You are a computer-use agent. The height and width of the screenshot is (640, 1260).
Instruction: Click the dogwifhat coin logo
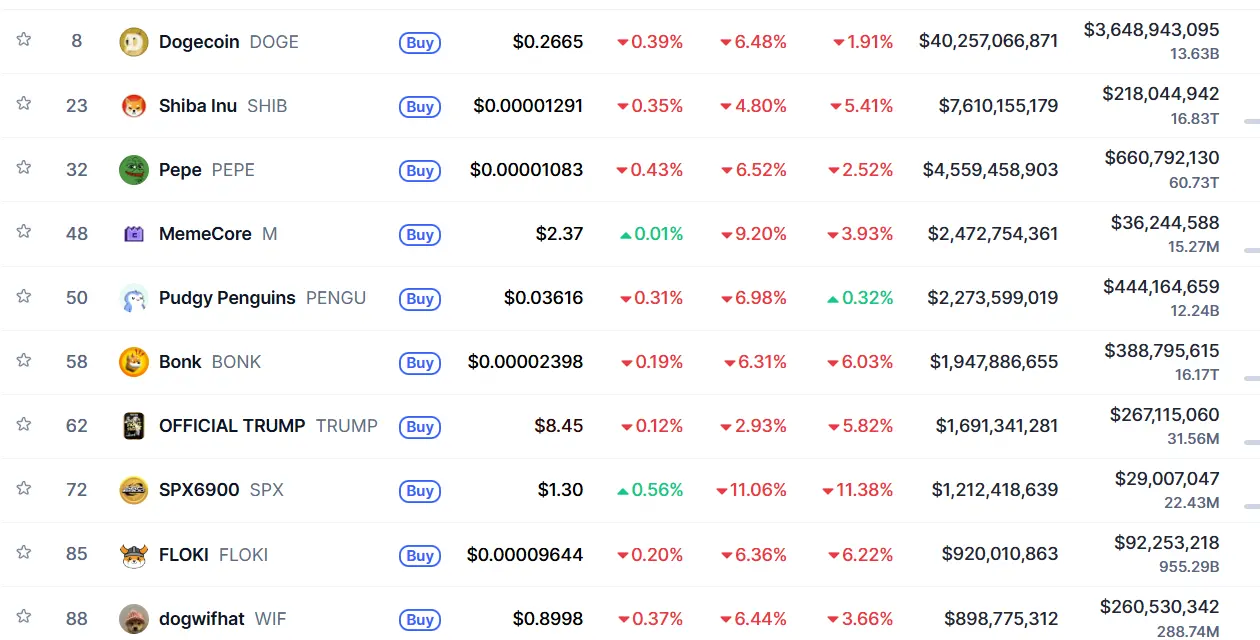pos(133,618)
